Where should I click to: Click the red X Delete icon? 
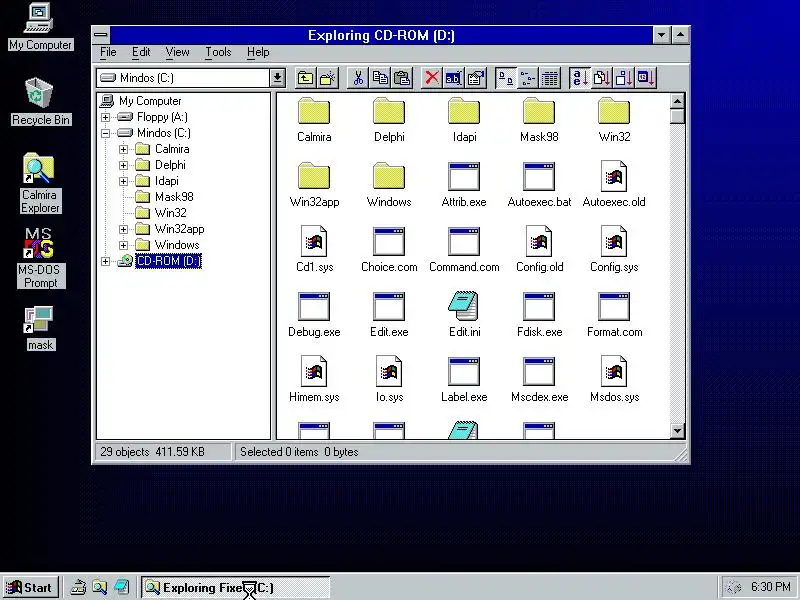coord(432,78)
